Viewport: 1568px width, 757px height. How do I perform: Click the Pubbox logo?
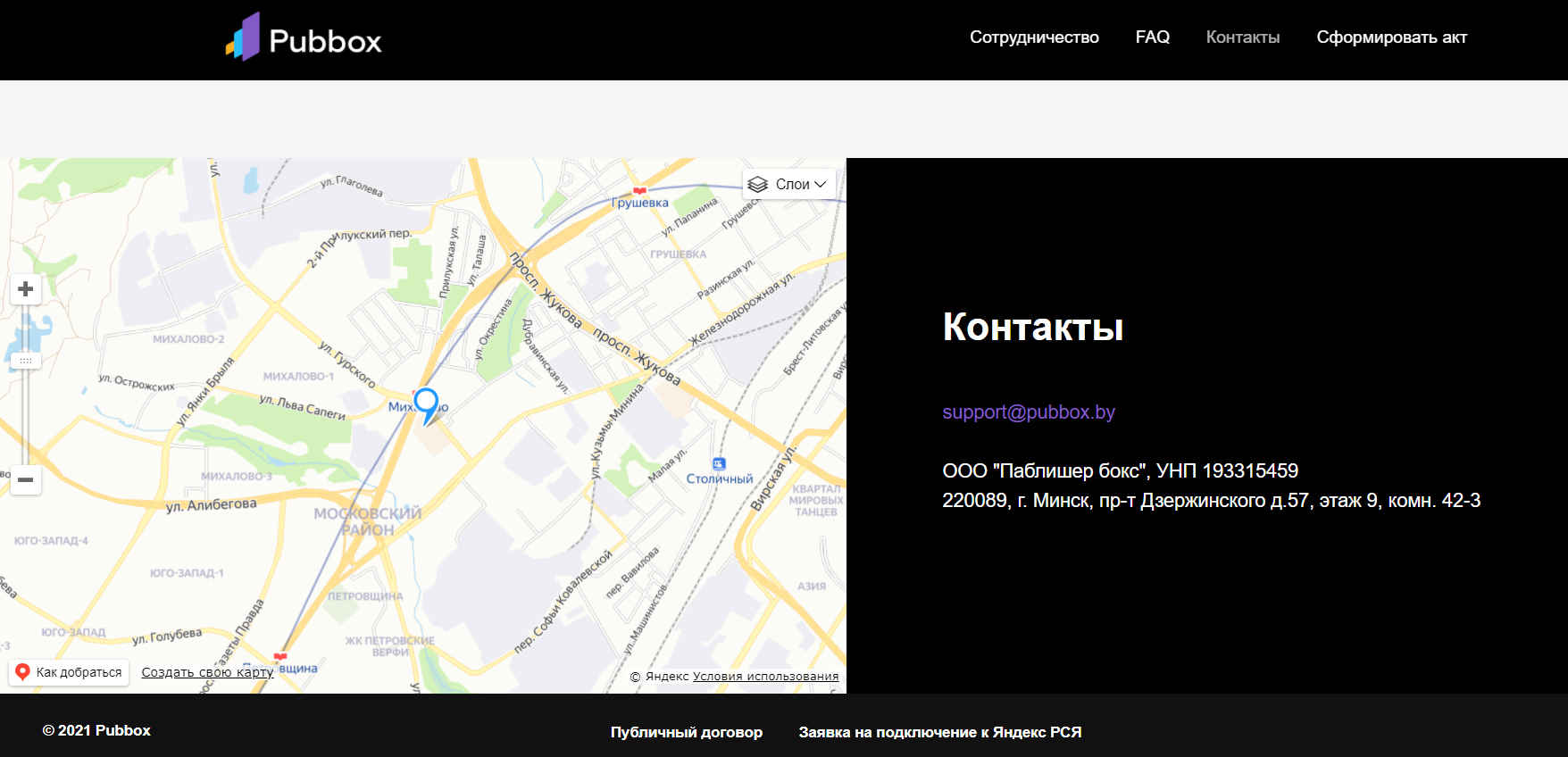point(304,37)
